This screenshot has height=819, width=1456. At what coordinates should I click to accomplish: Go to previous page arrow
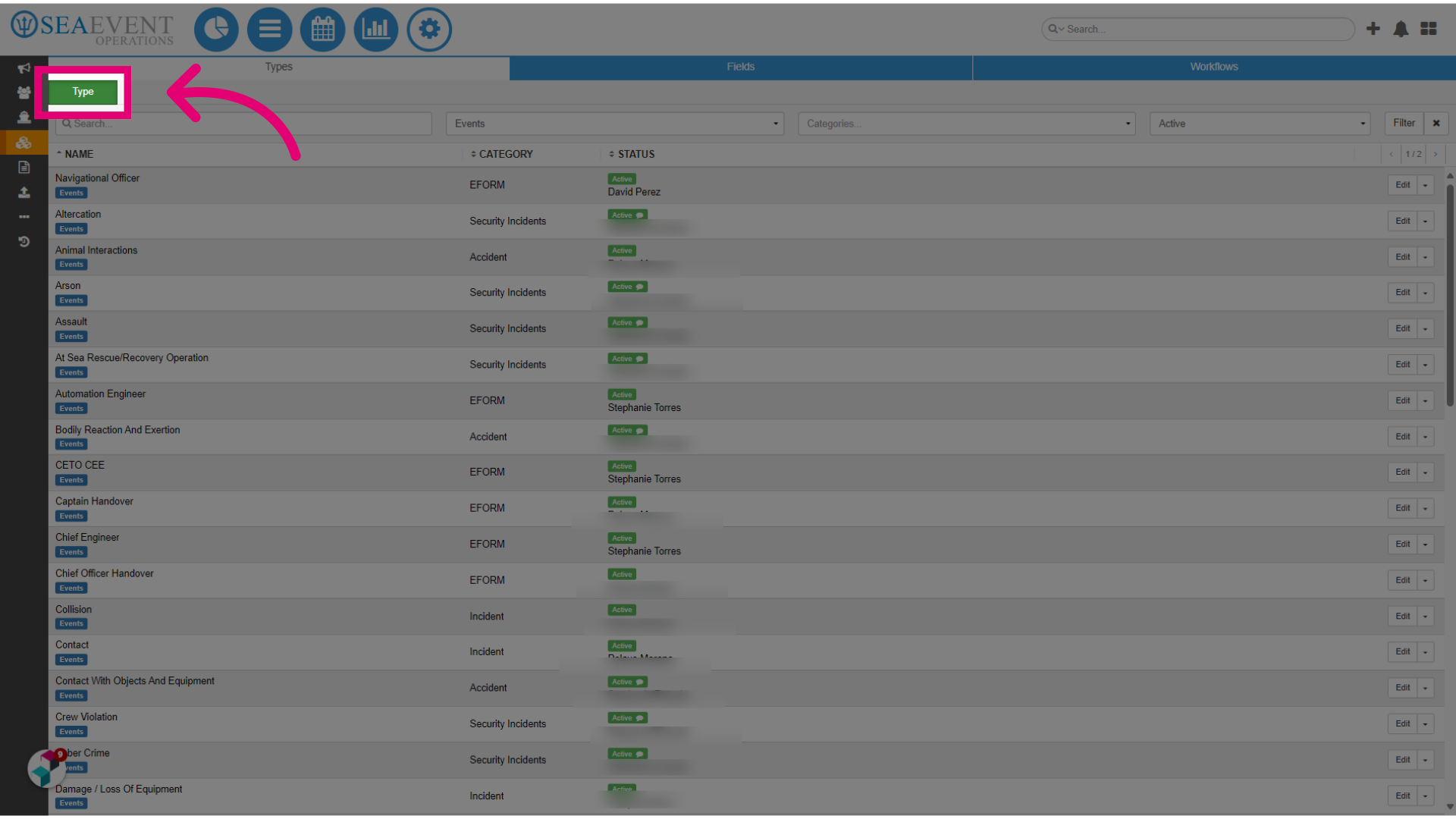(x=1391, y=154)
